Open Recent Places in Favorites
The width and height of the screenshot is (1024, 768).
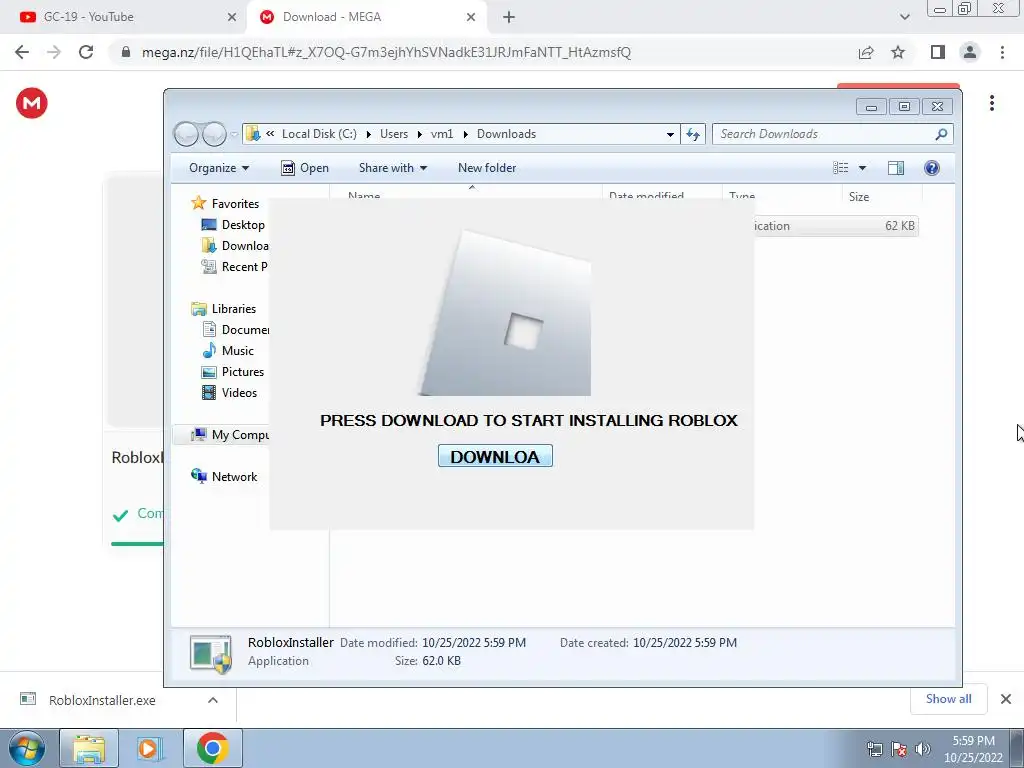235,266
